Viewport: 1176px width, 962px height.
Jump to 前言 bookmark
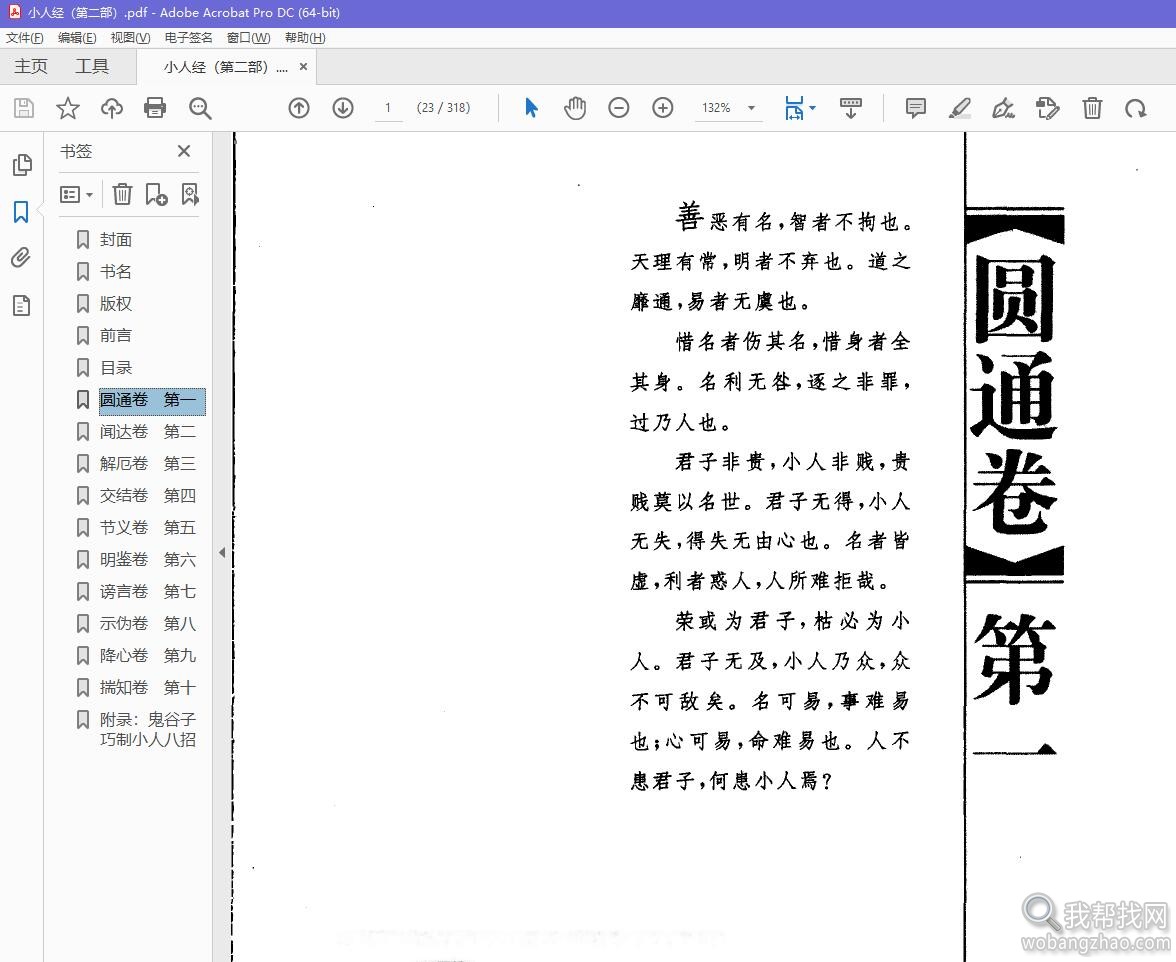116,336
